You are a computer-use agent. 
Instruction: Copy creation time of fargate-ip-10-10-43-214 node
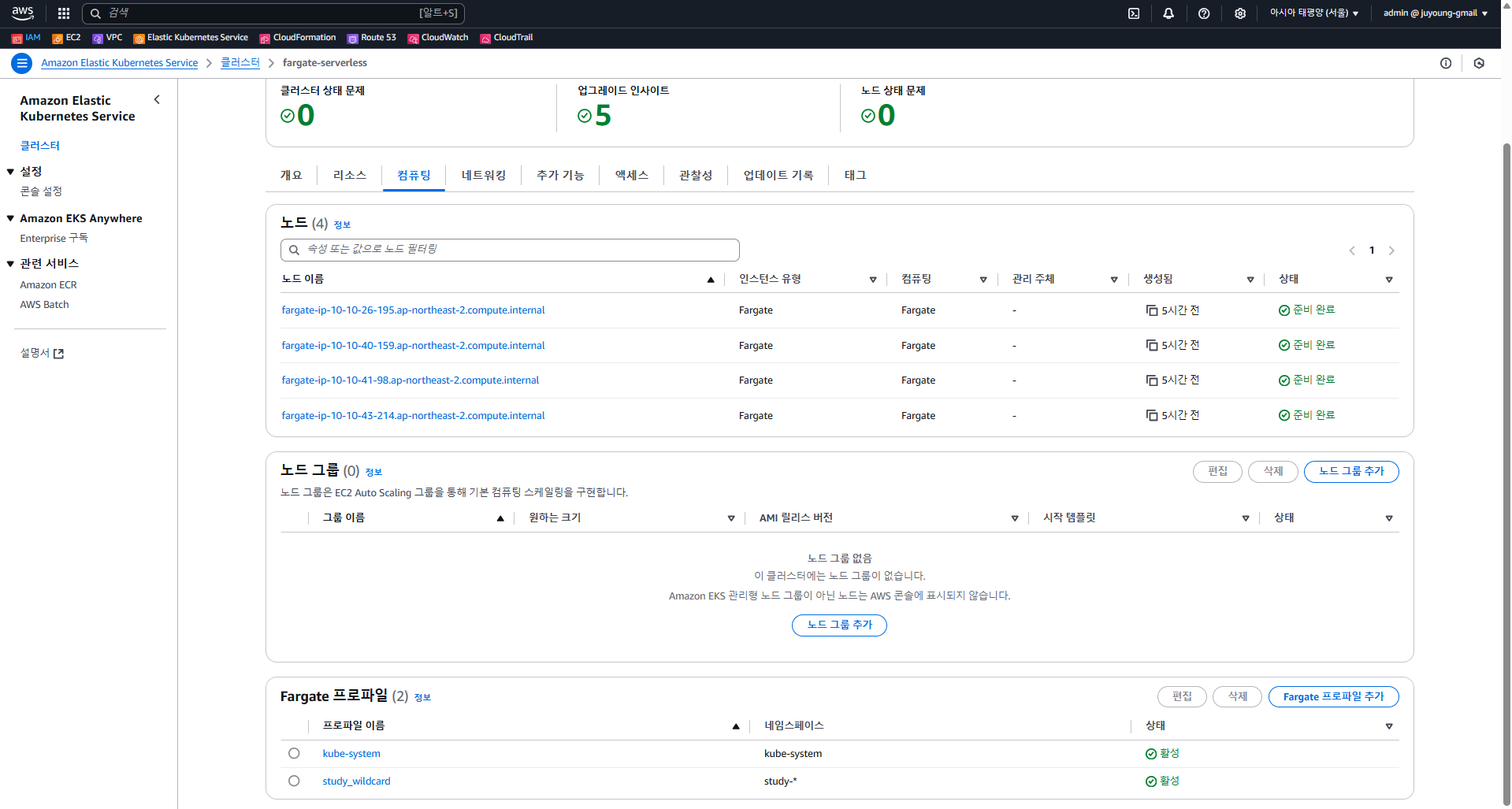pos(1152,415)
